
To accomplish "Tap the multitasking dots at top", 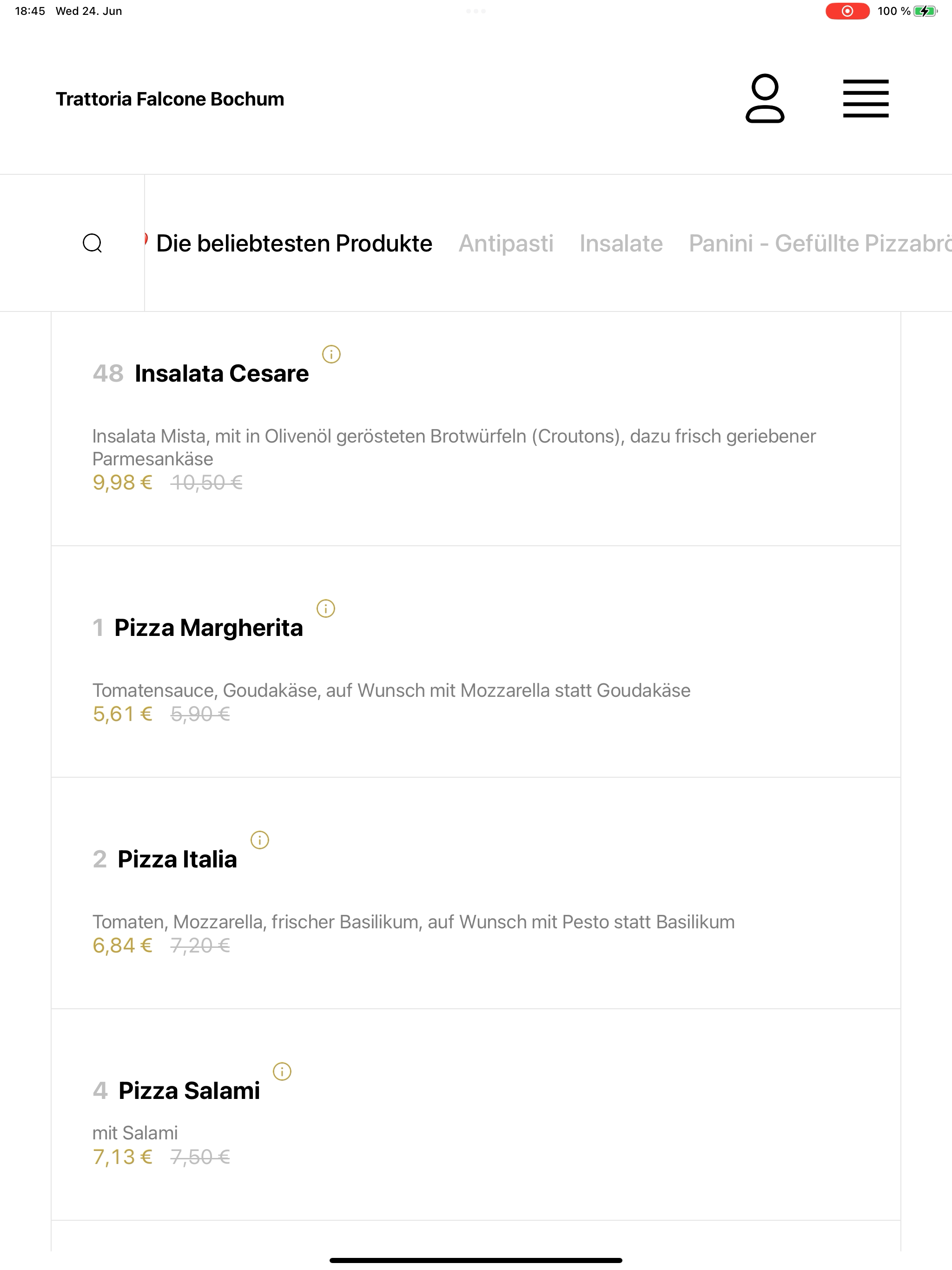I will pos(476,11).
